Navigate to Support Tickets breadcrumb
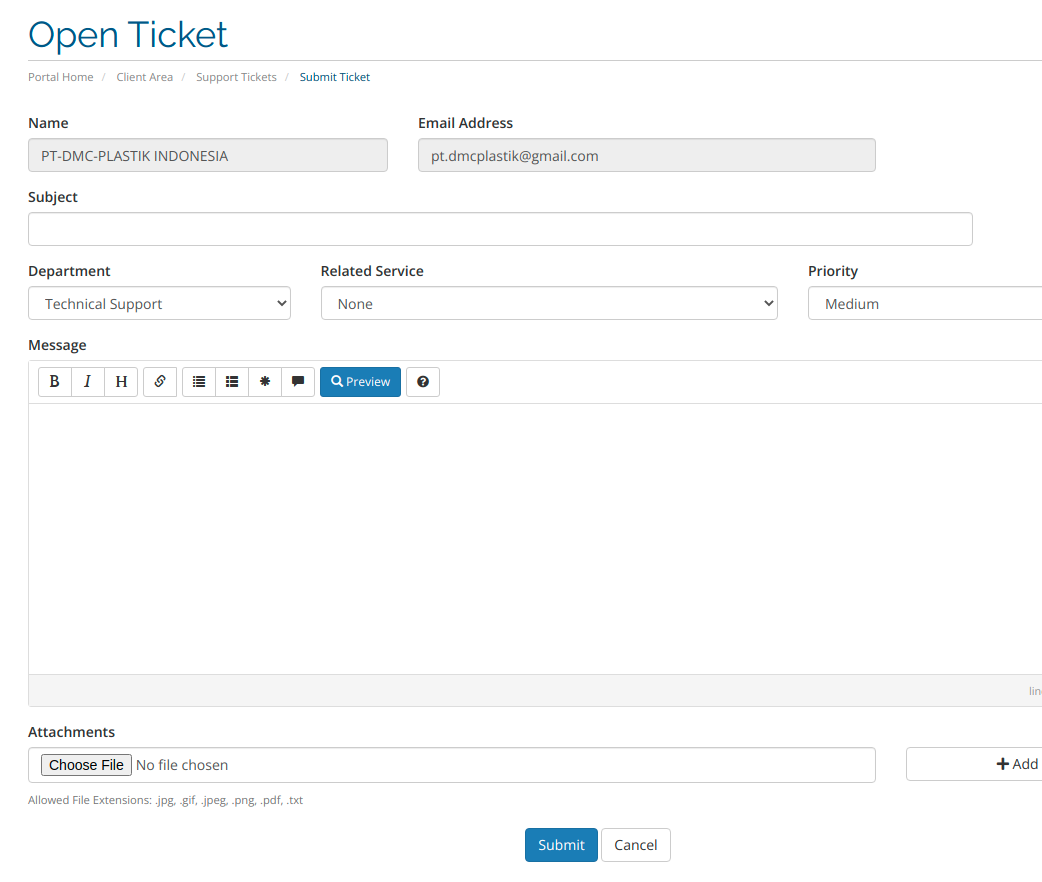 click(236, 77)
